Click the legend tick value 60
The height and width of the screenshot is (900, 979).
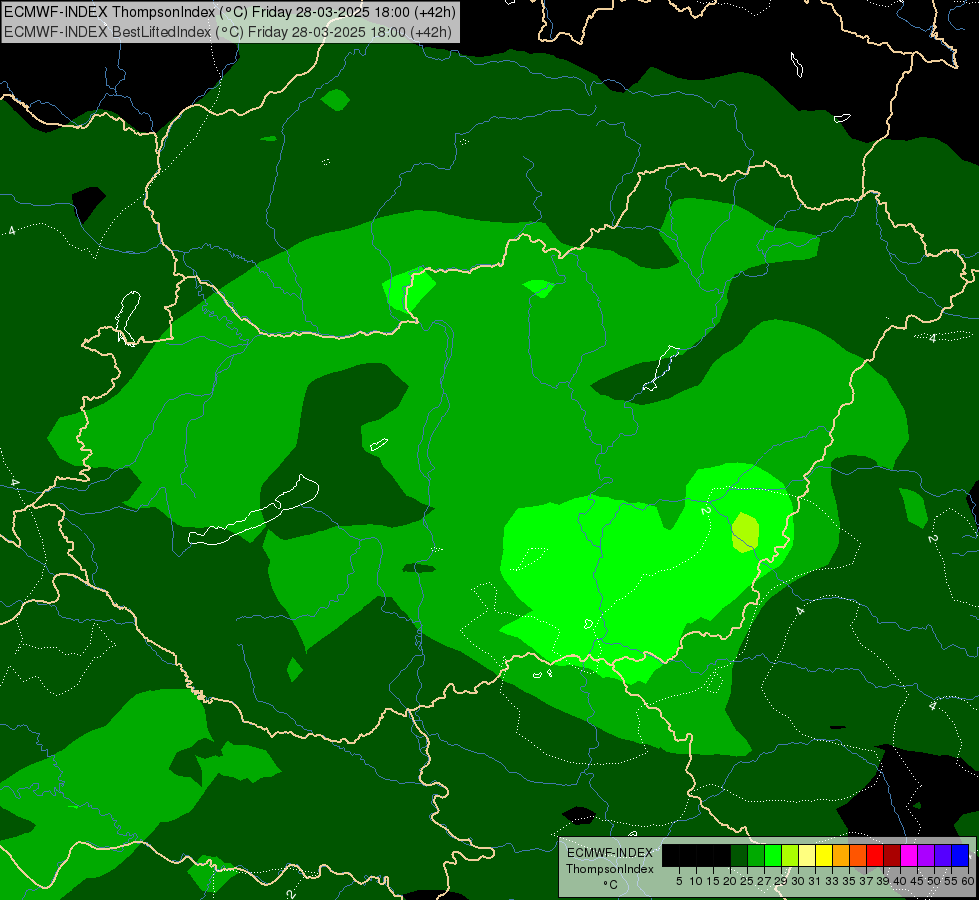968,881
